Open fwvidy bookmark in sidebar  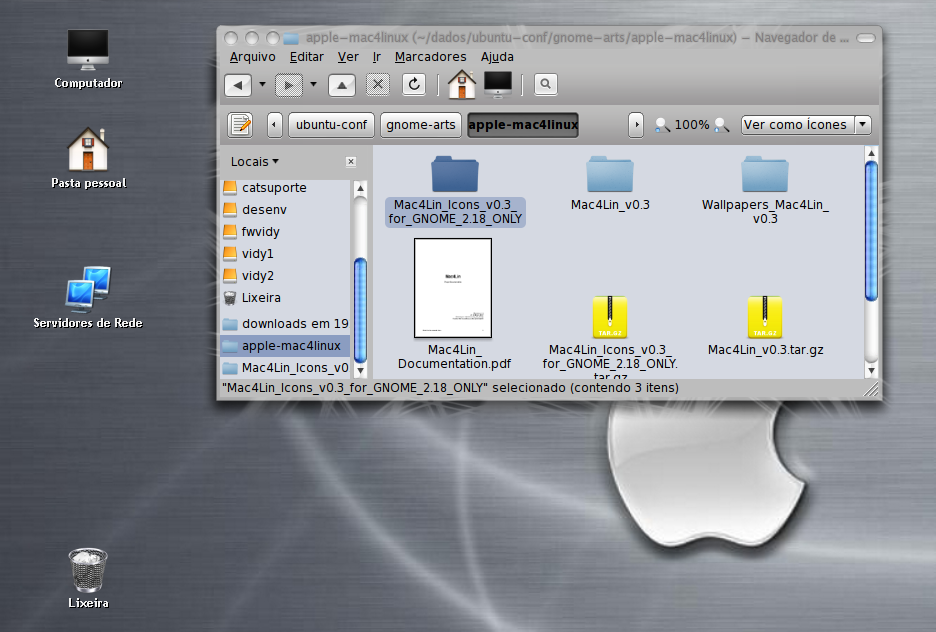pyautogui.click(x=285, y=232)
